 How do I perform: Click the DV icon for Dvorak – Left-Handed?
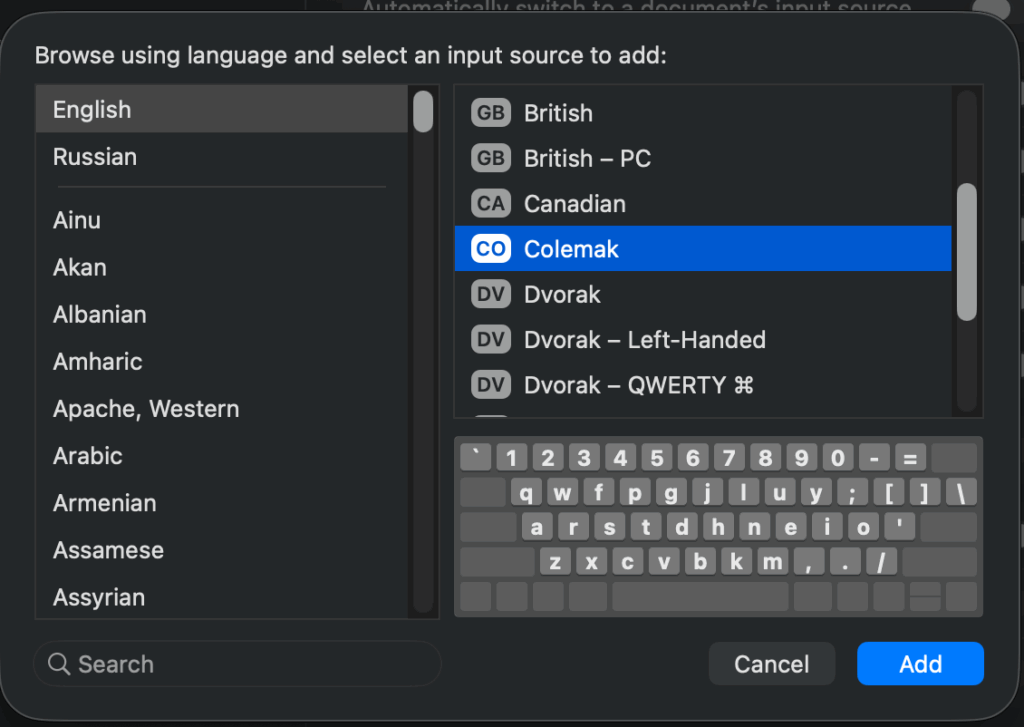point(490,340)
